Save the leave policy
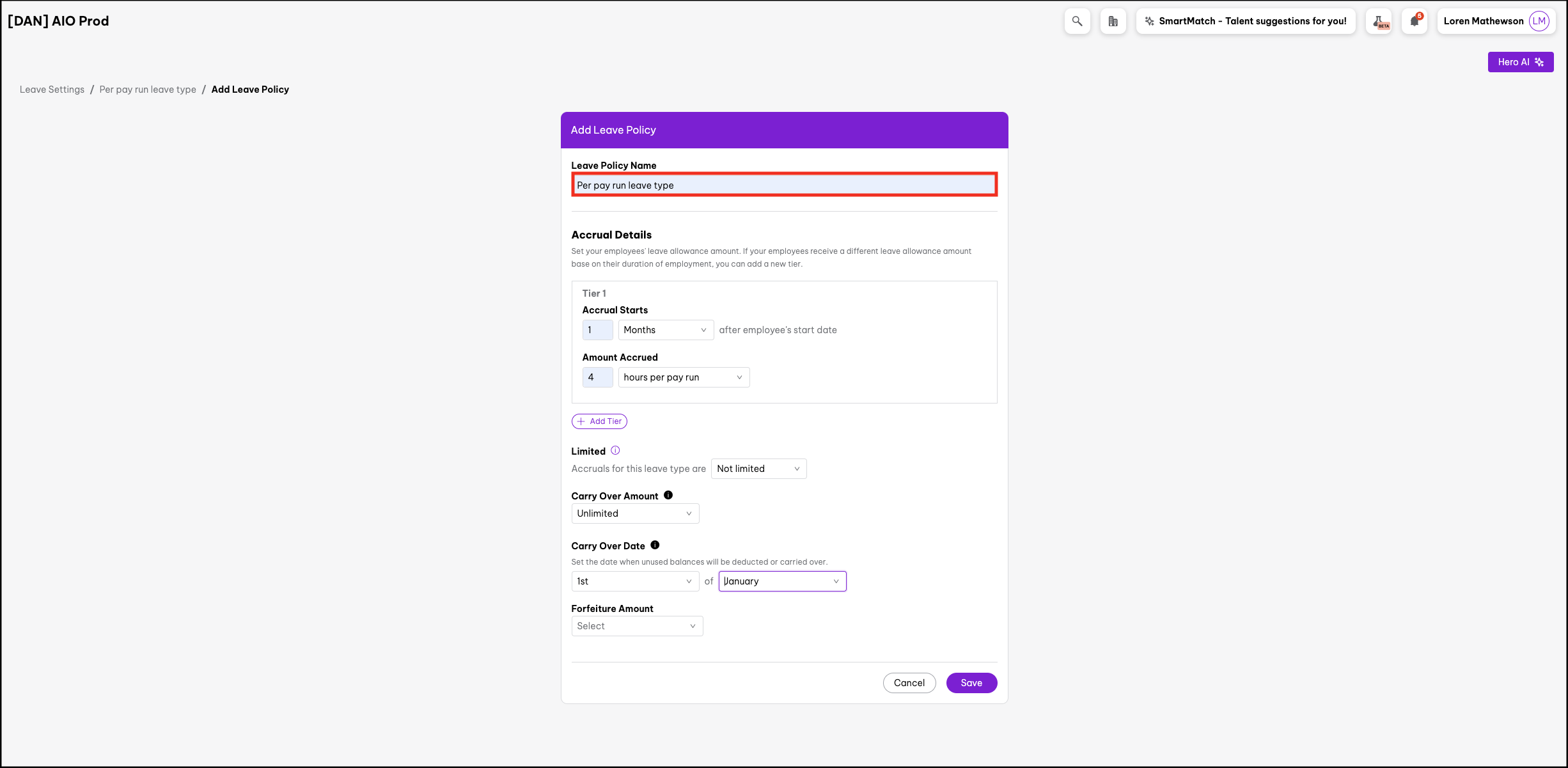 [x=971, y=683]
